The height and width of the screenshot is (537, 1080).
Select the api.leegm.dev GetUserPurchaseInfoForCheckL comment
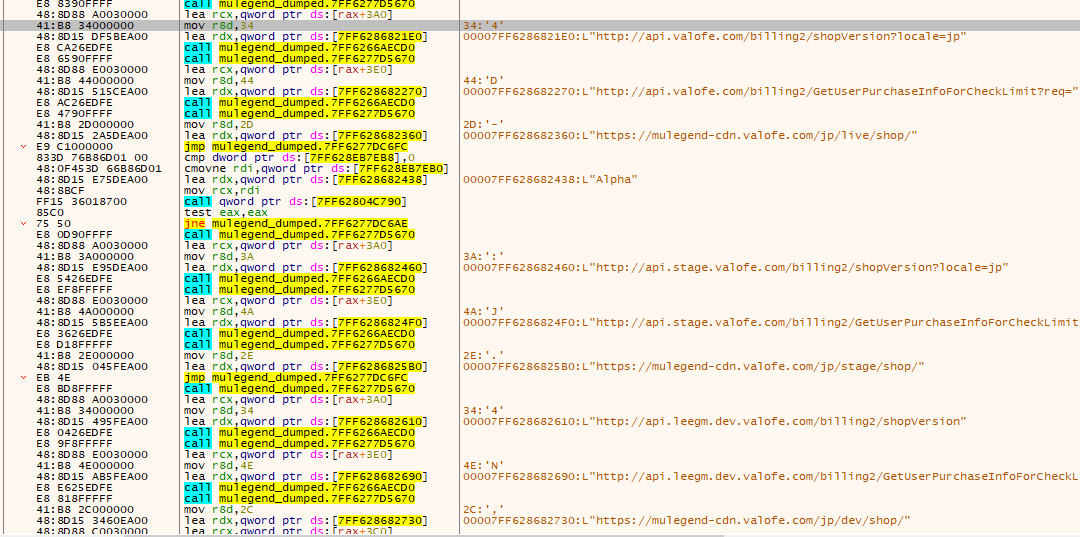pyautogui.click(x=771, y=477)
